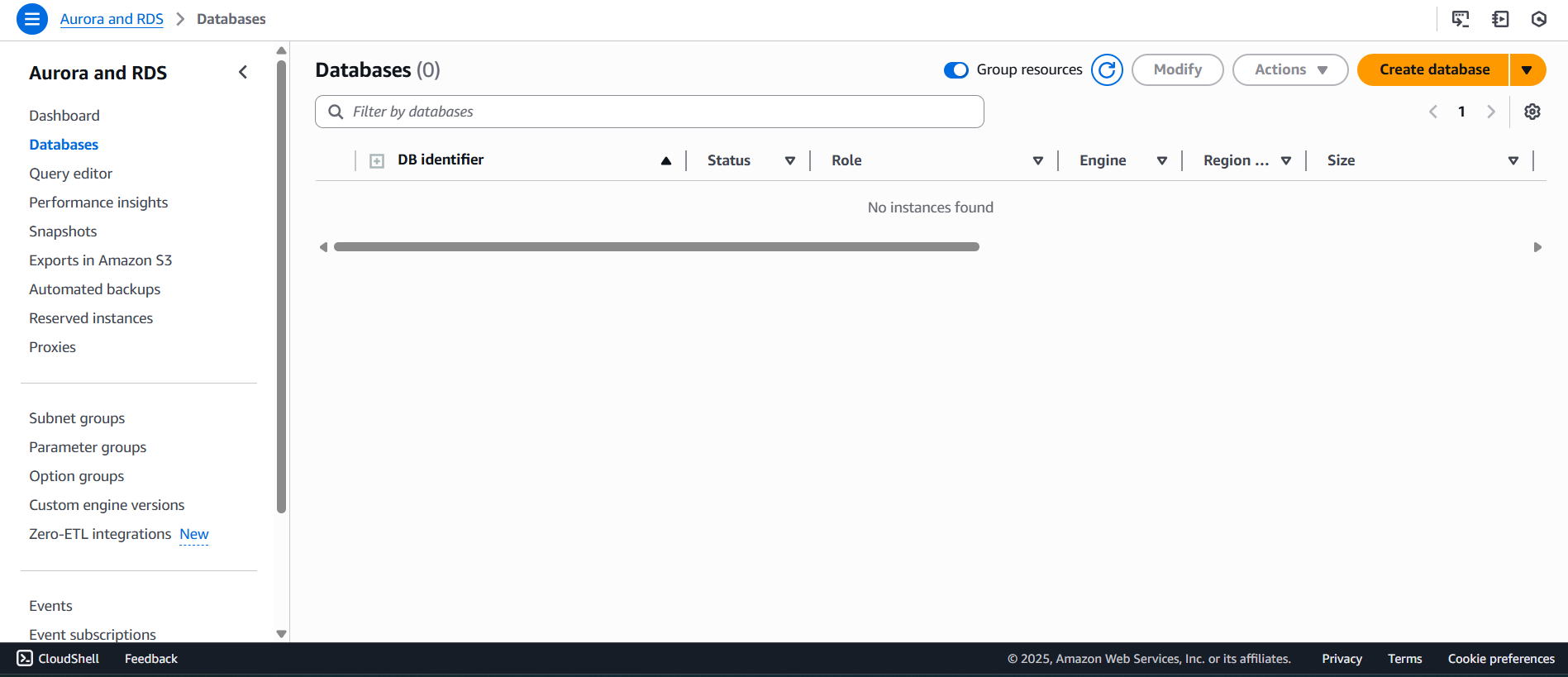The height and width of the screenshot is (677, 1568).
Task: Click the Modify button
Action: coord(1177,69)
